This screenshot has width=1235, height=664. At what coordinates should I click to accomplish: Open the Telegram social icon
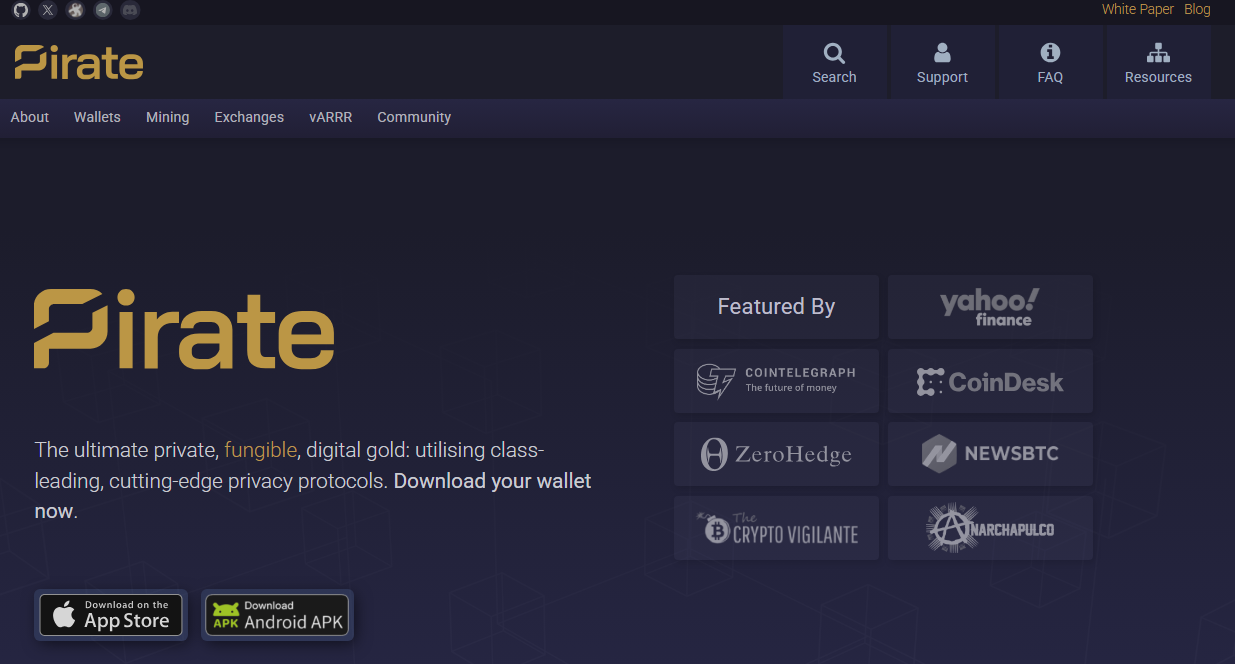coord(102,10)
